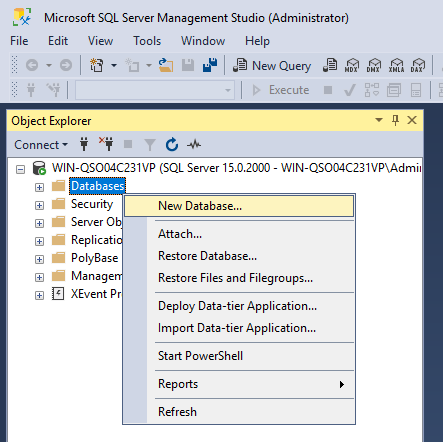Click the Query Options icon
The image size is (443, 442).
[394, 90]
